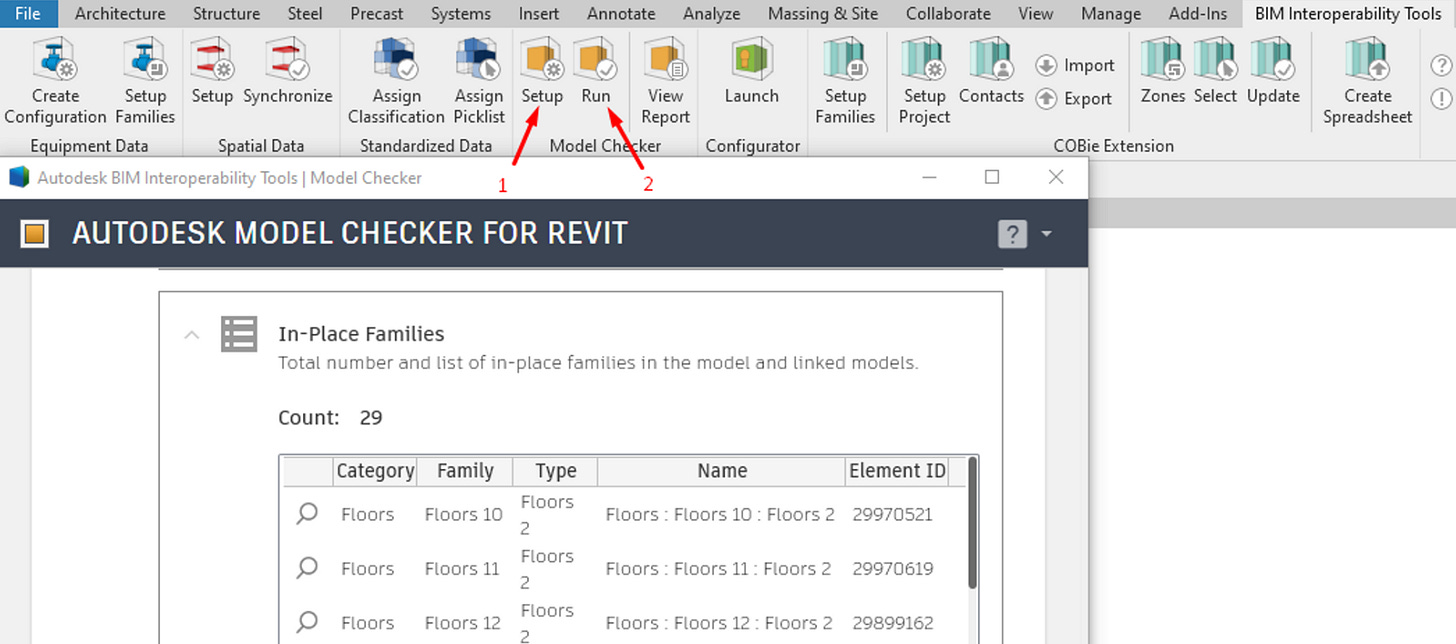Switch to the Precast tab
Viewport: 1456px width, 644px height.
point(377,14)
